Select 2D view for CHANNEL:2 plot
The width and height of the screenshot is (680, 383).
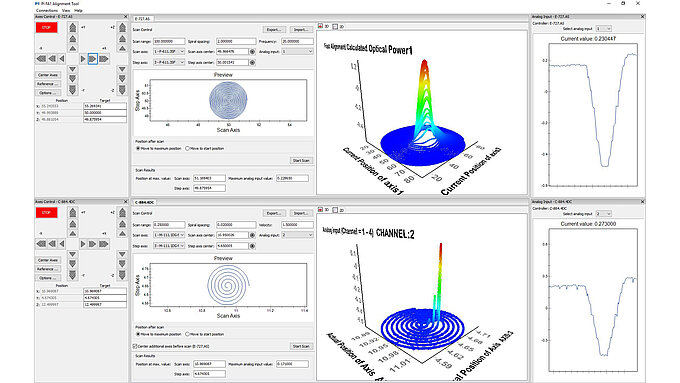(x=335, y=210)
